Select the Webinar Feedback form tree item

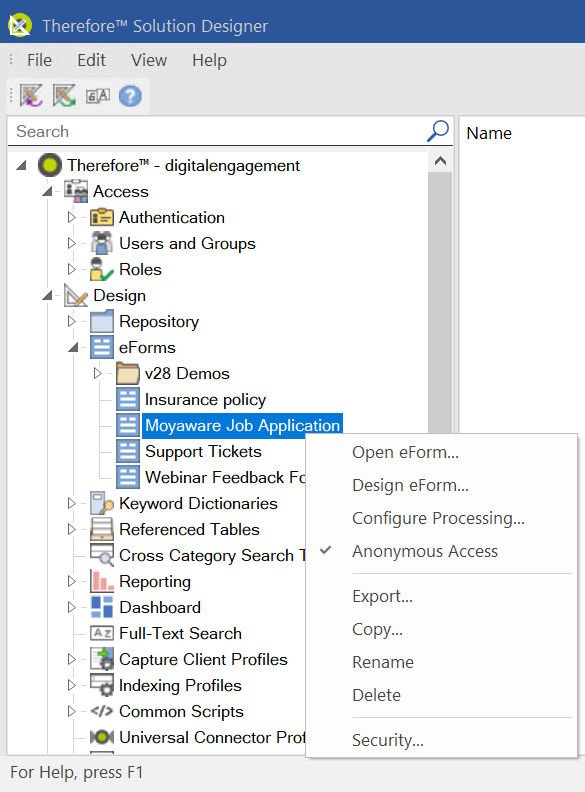225,477
